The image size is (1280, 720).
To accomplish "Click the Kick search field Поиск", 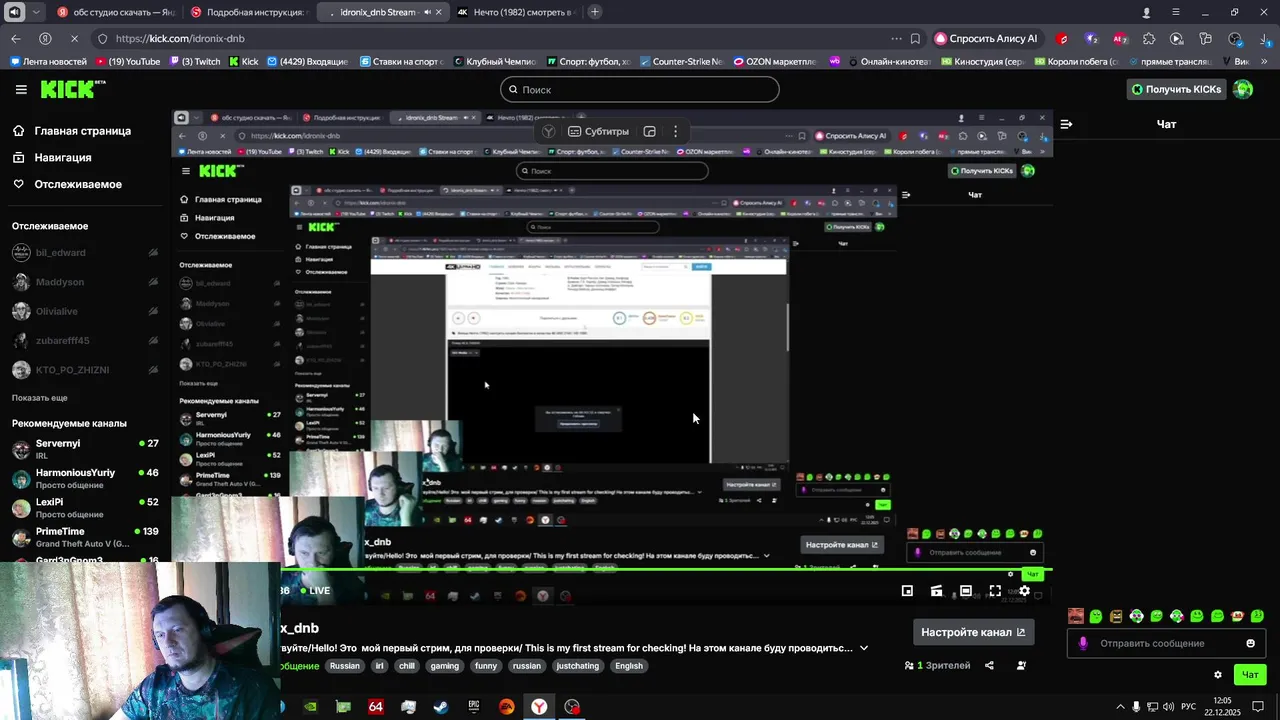I will (x=640, y=90).
